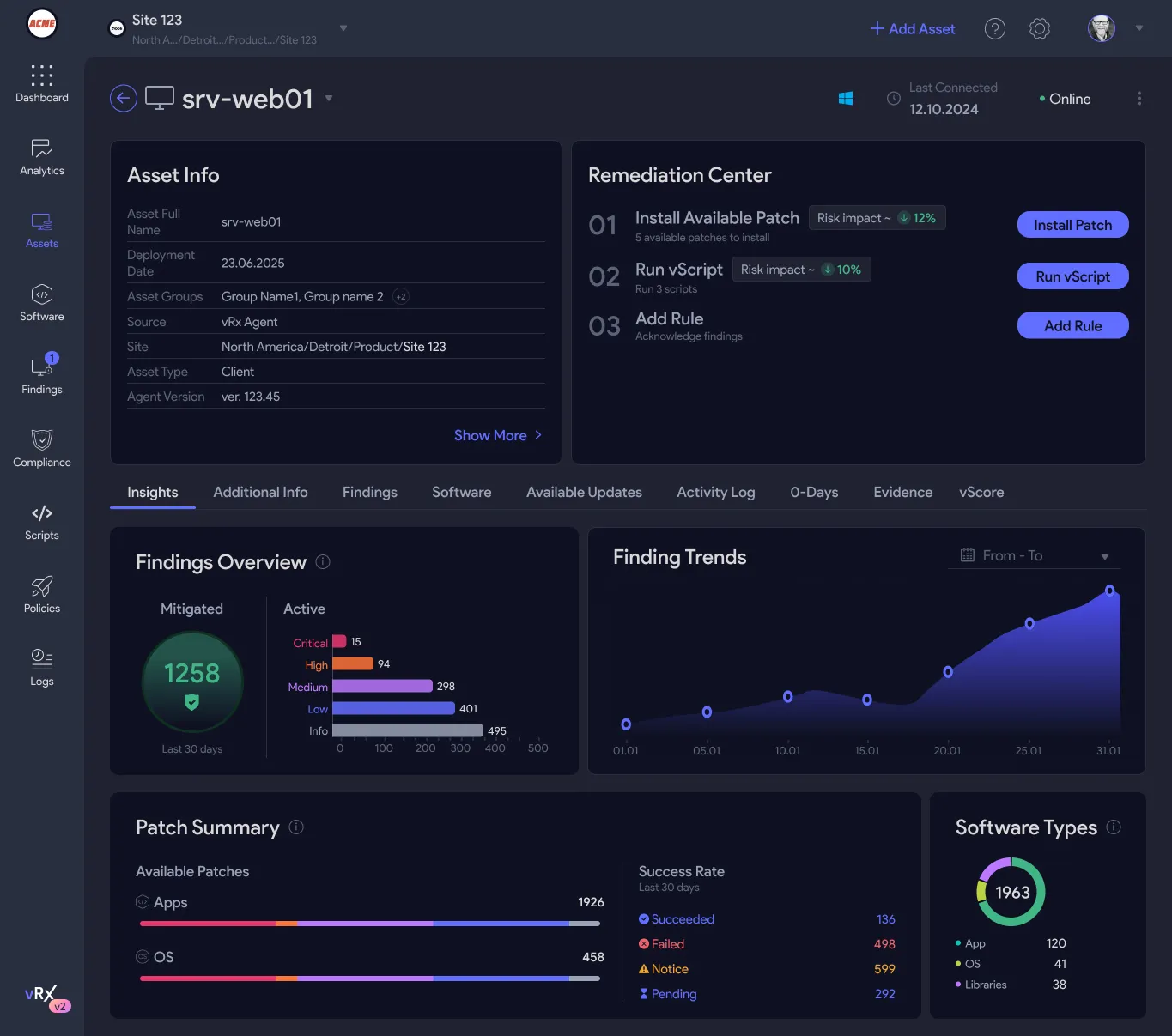The image size is (1172, 1036).
Task: Open the three-dot asset options menu
Action: click(x=1139, y=99)
